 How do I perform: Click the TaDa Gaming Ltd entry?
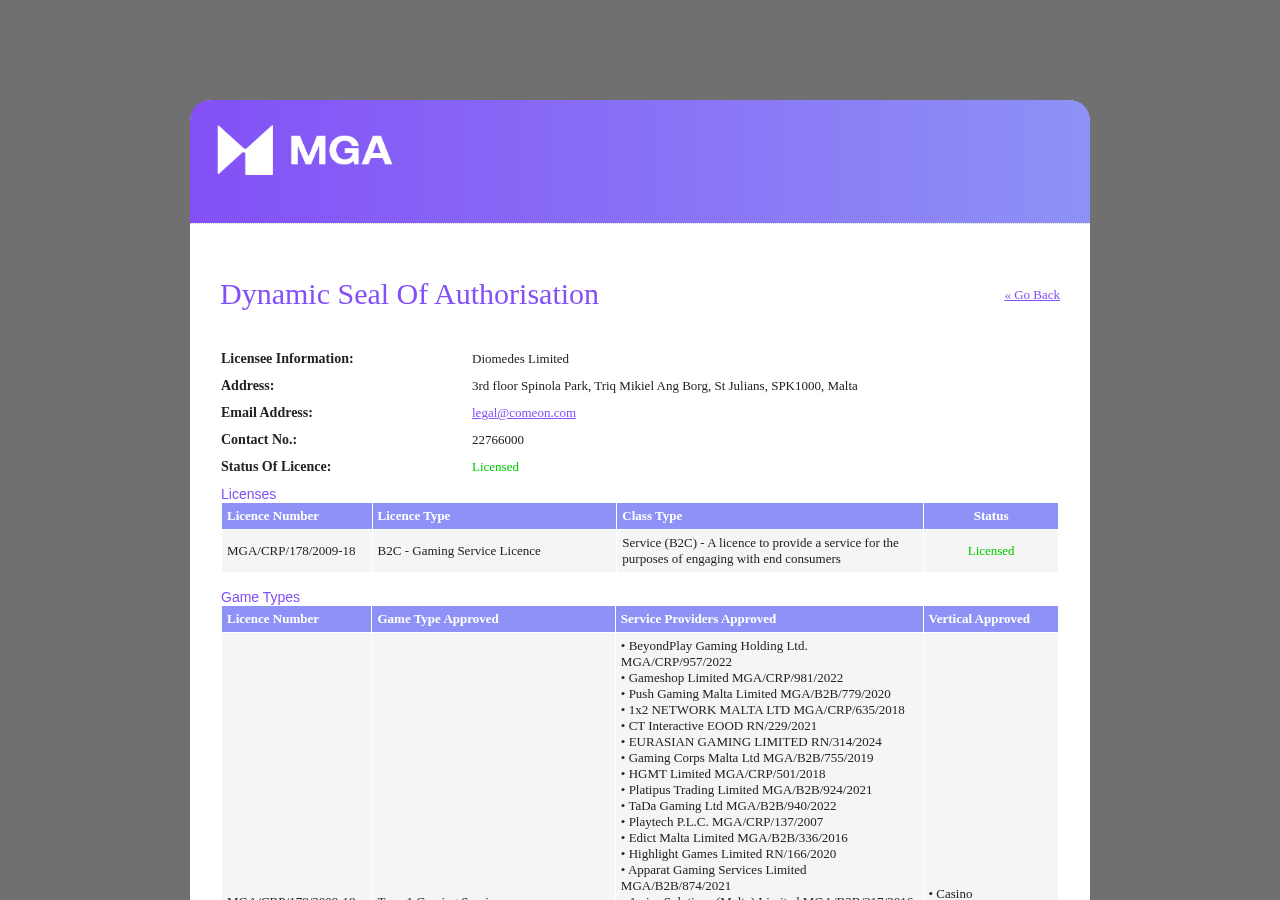click(729, 806)
